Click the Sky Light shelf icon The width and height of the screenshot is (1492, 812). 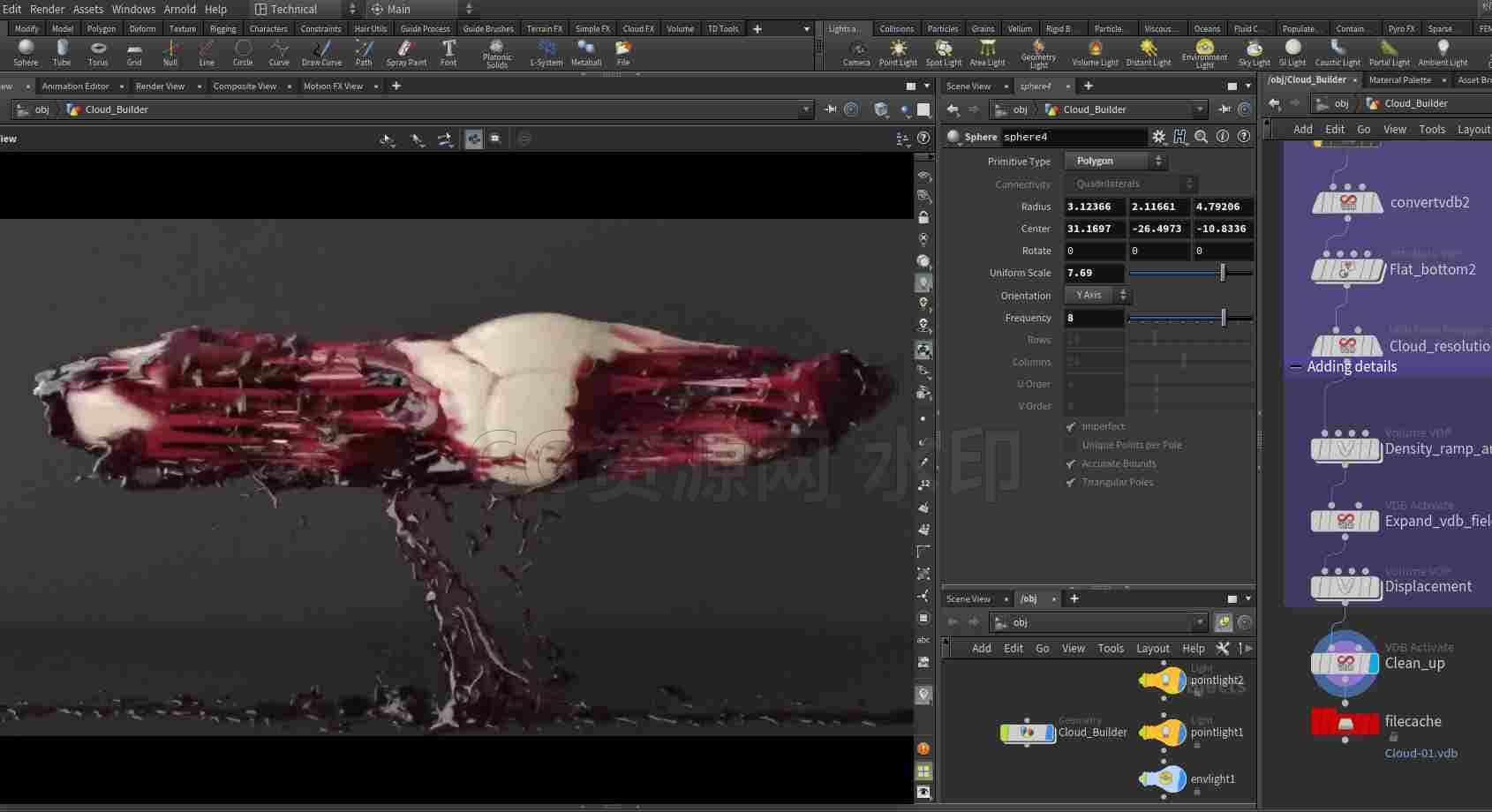click(1254, 53)
